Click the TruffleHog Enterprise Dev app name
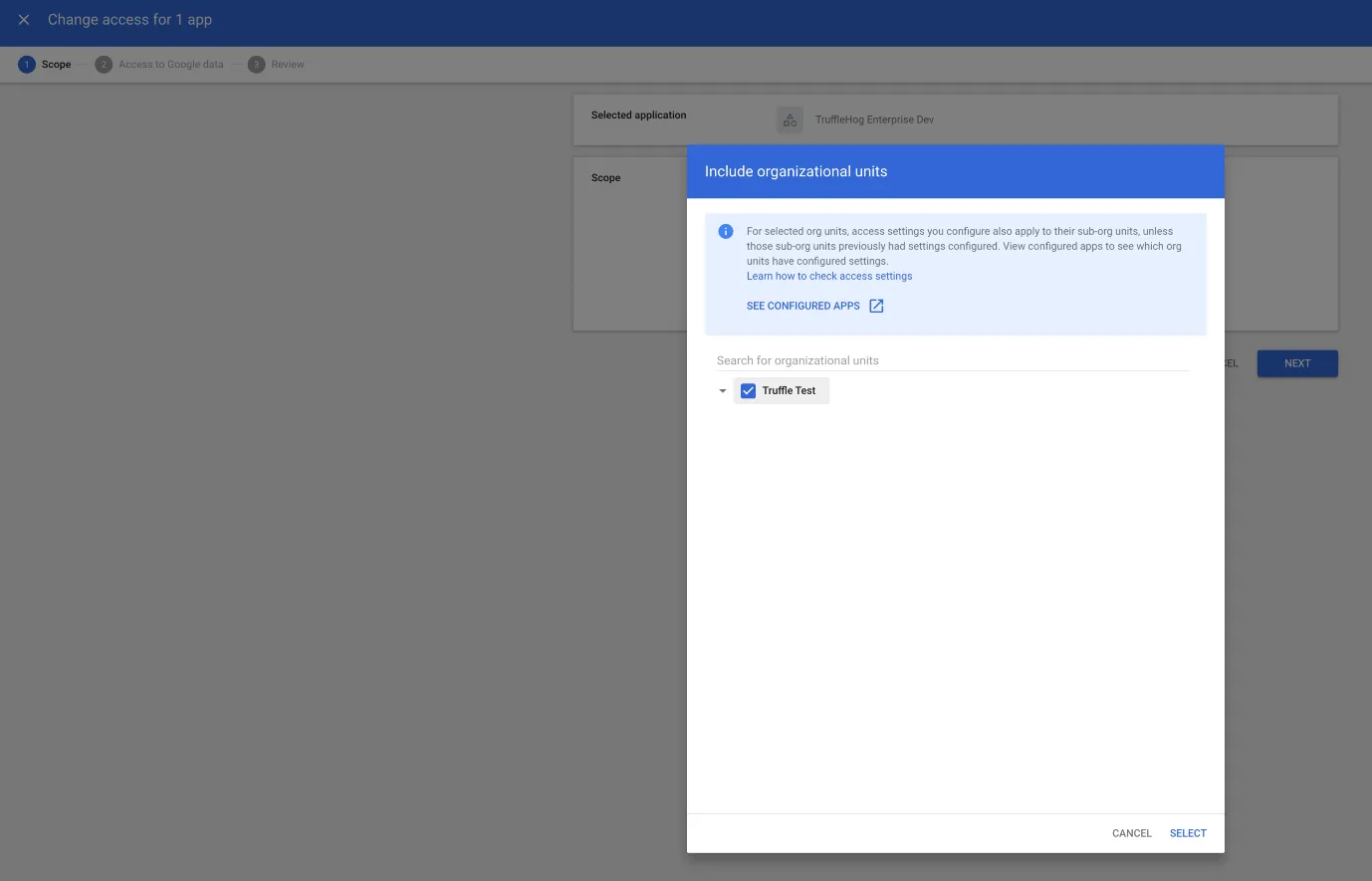The image size is (1372, 881). coord(874,119)
